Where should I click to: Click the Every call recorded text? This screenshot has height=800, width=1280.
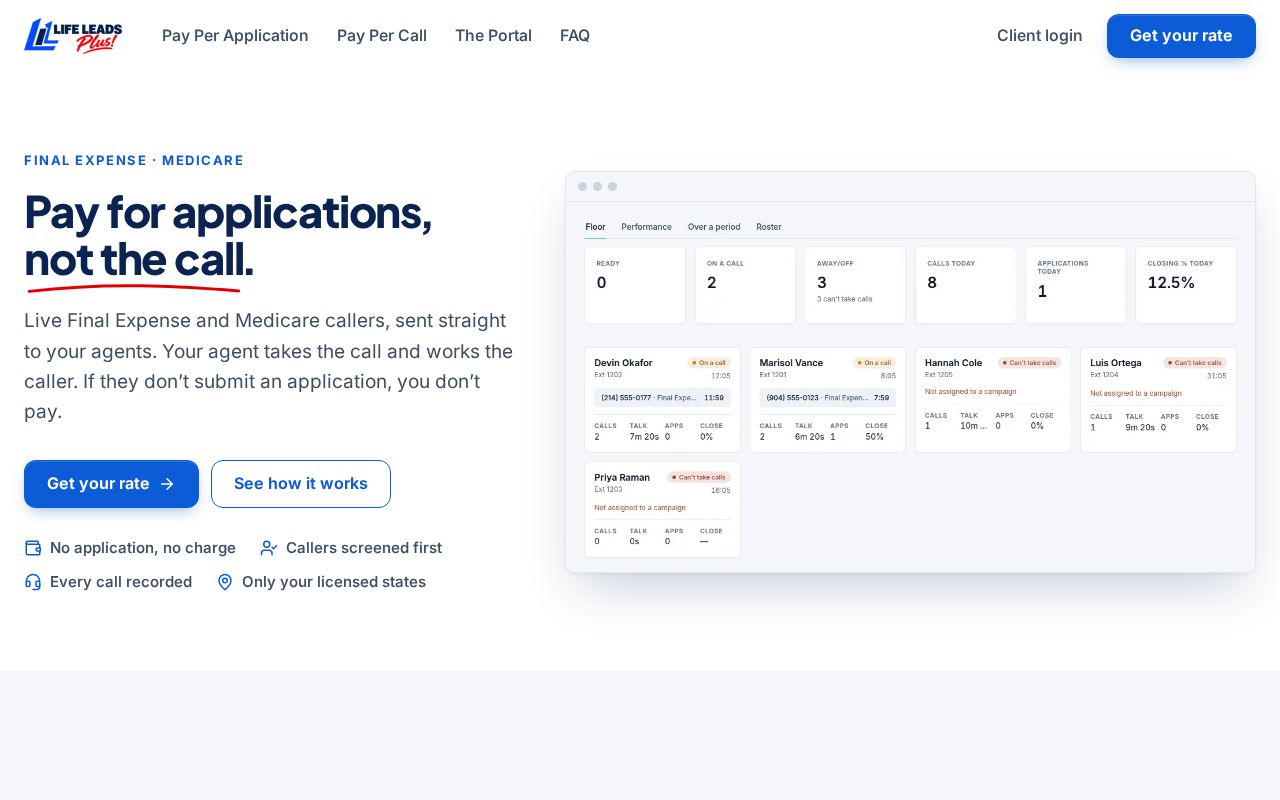(x=121, y=582)
